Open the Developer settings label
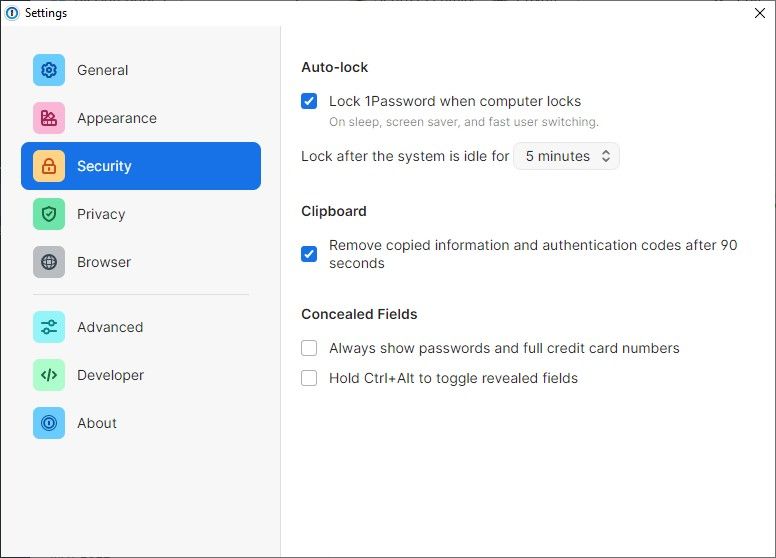This screenshot has width=776, height=558. [110, 375]
